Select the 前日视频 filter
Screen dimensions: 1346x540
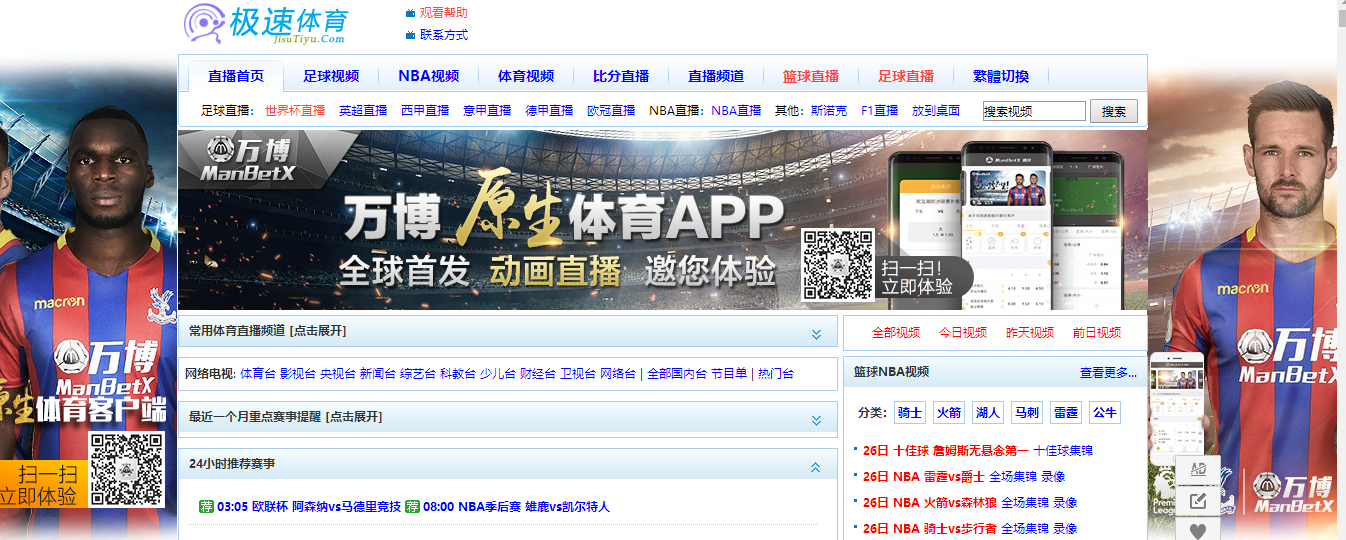coord(1097,333)
